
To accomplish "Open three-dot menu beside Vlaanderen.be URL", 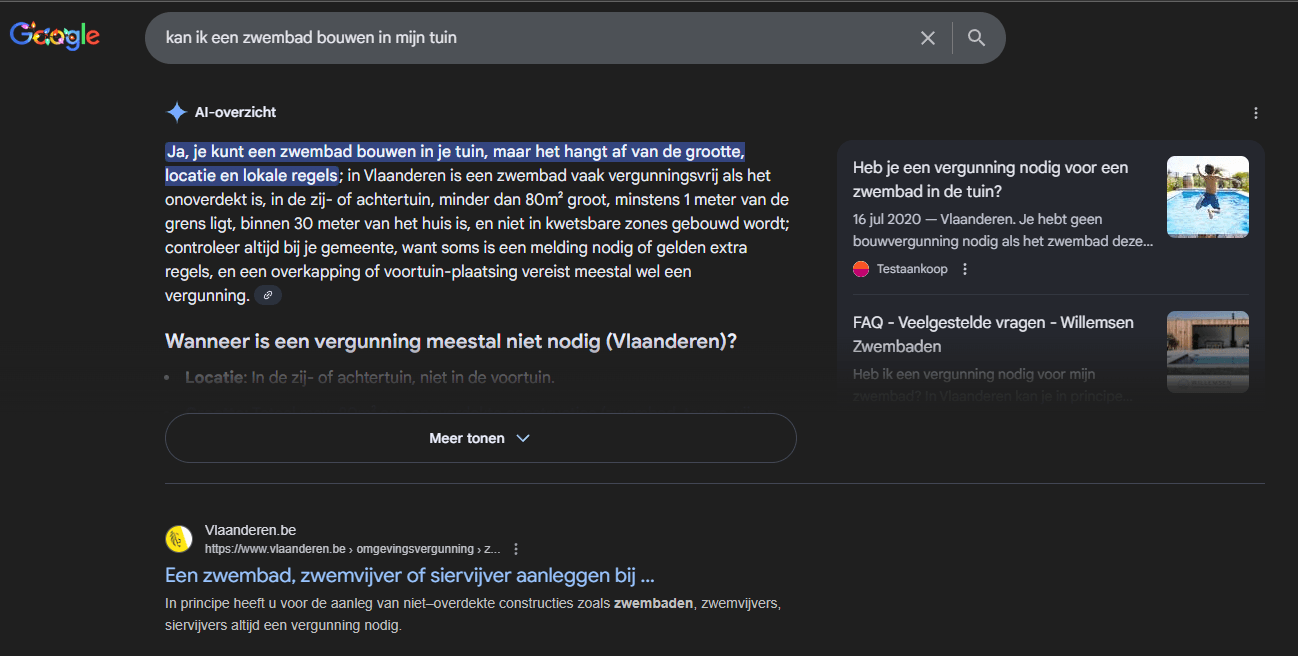I will tap(516, 549).
